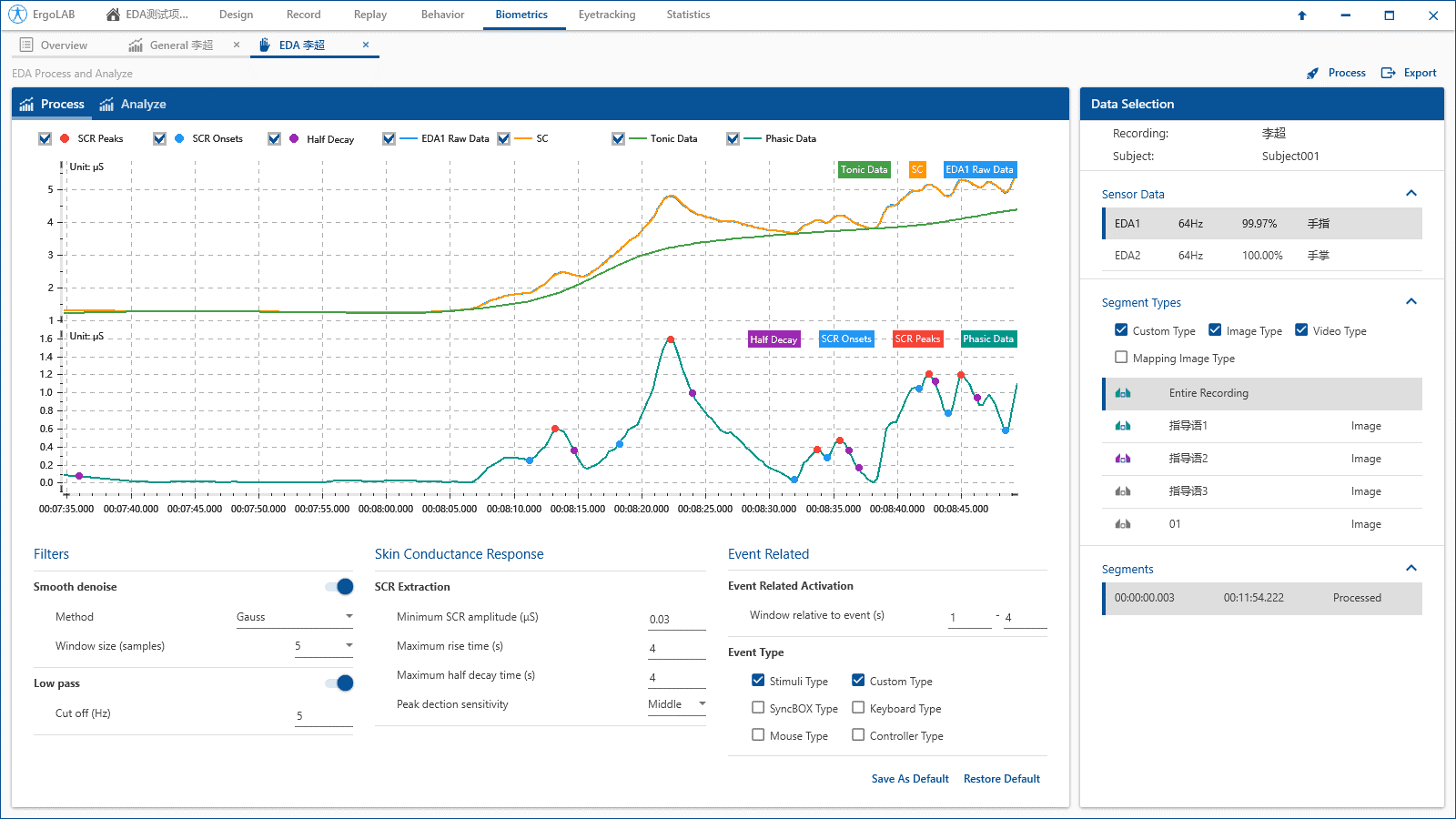Screen dimensions: 1456x819
Task: Uncheck the SCR Peaks legend checkbox
Action: (45, 138)
